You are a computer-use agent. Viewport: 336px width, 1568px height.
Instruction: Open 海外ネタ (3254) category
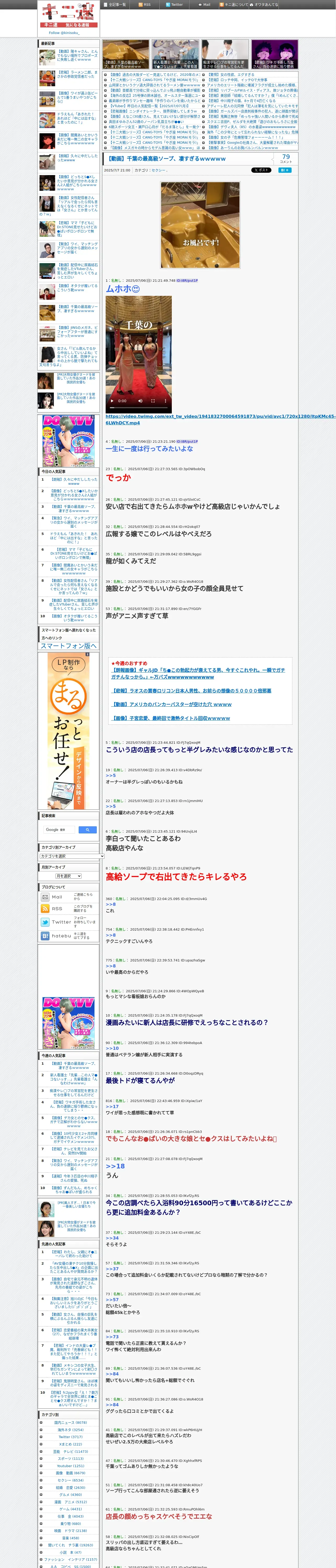click(71, 1430)
